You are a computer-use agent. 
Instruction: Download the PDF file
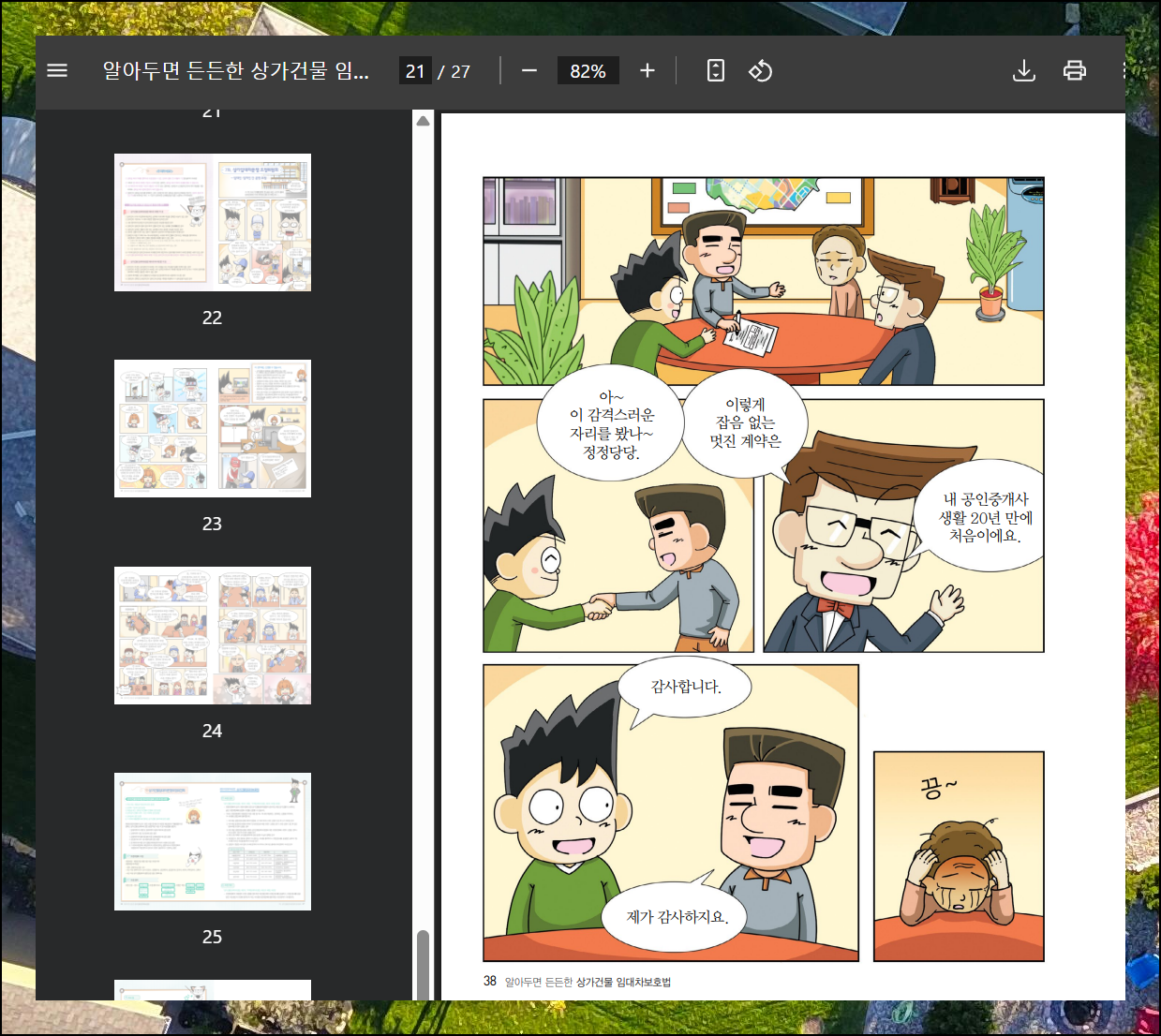click(1024, 70)
